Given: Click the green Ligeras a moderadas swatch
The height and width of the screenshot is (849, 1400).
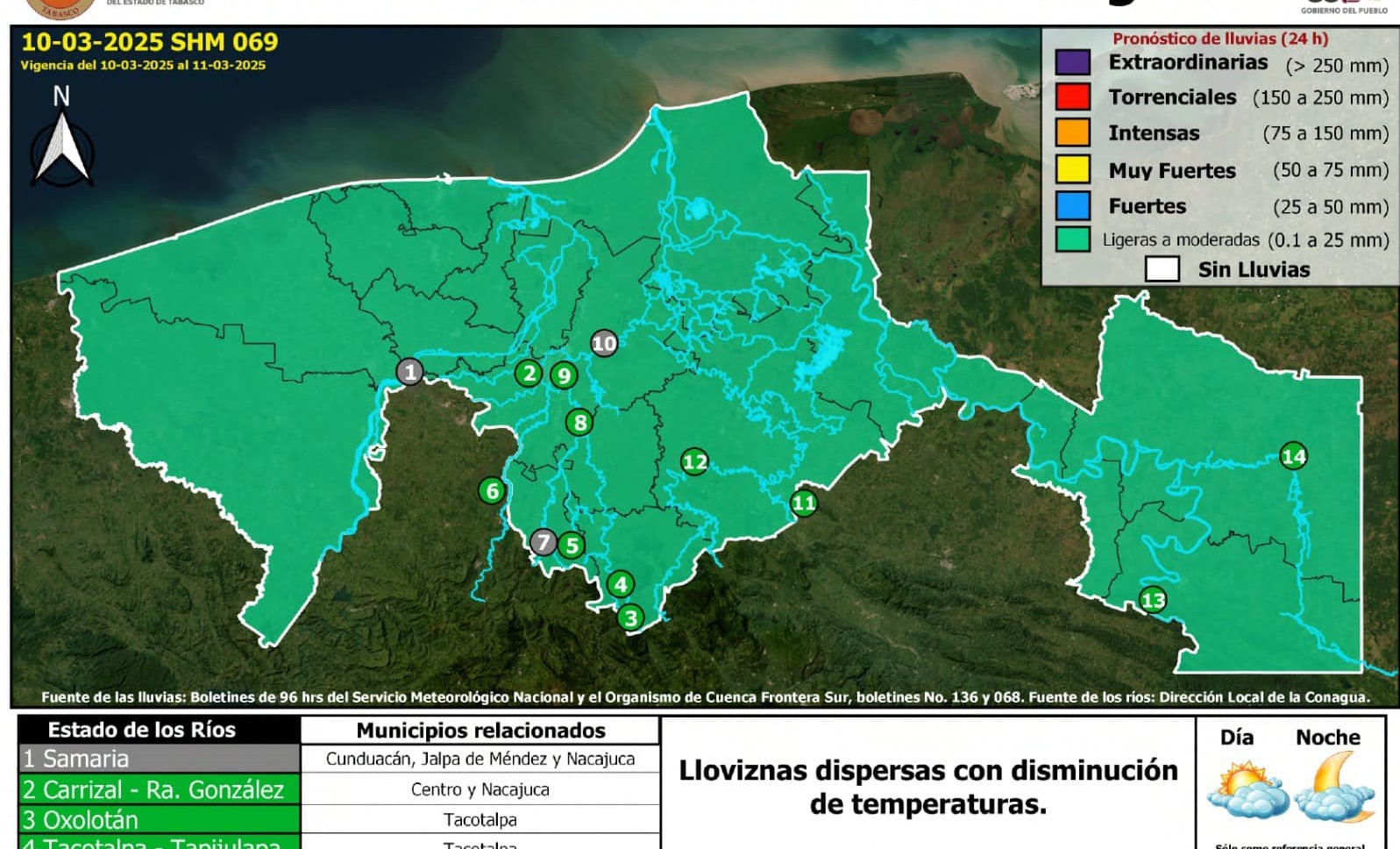Looking at the screenshot, I should pyautogui.click(x=1073, y=239).
